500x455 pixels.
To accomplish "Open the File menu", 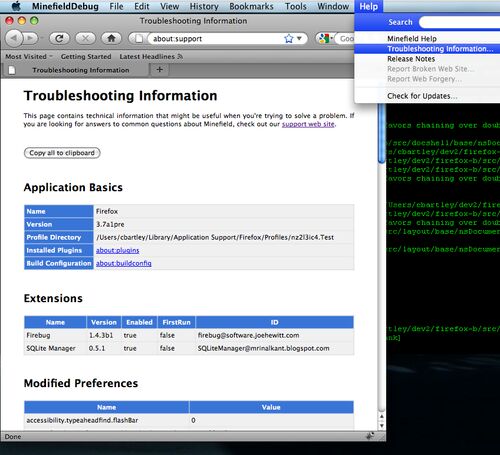I will pos(116,6).
